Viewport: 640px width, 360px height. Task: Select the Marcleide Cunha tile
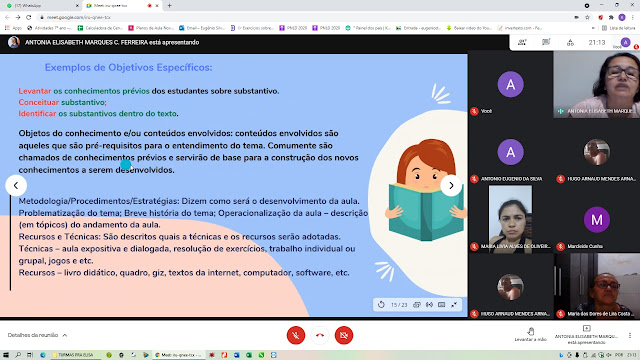click(597, 220)
